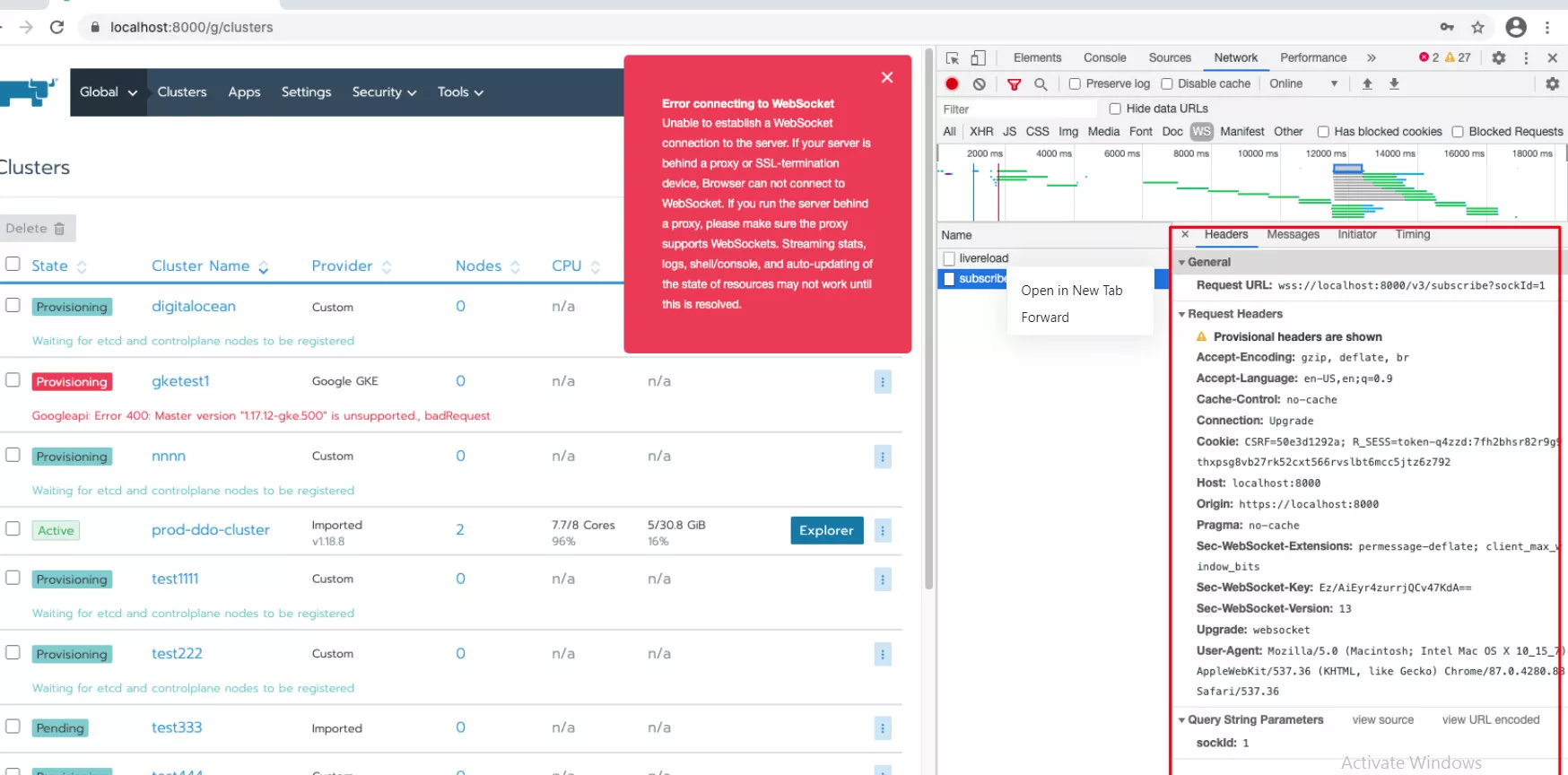Switch to the Messages tab
The width and height of the screenshot is (1568, 775).
click(x=1293, y=234)
